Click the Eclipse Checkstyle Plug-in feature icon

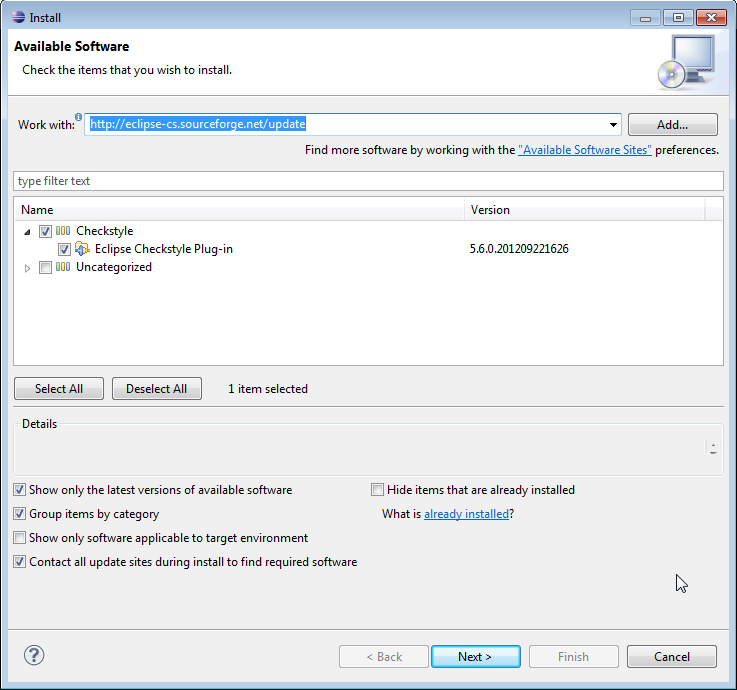tap(82, 249)
